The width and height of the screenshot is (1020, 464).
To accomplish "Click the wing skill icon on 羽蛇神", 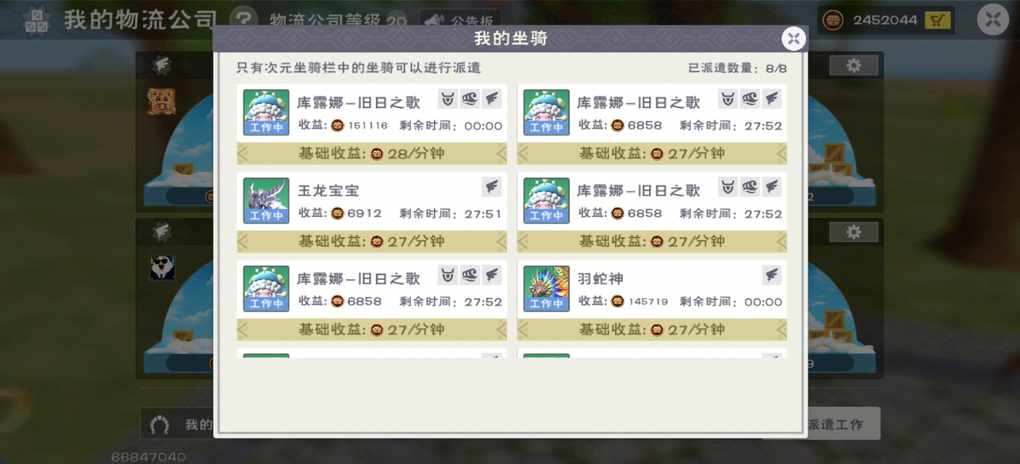I will click(772, 275).
